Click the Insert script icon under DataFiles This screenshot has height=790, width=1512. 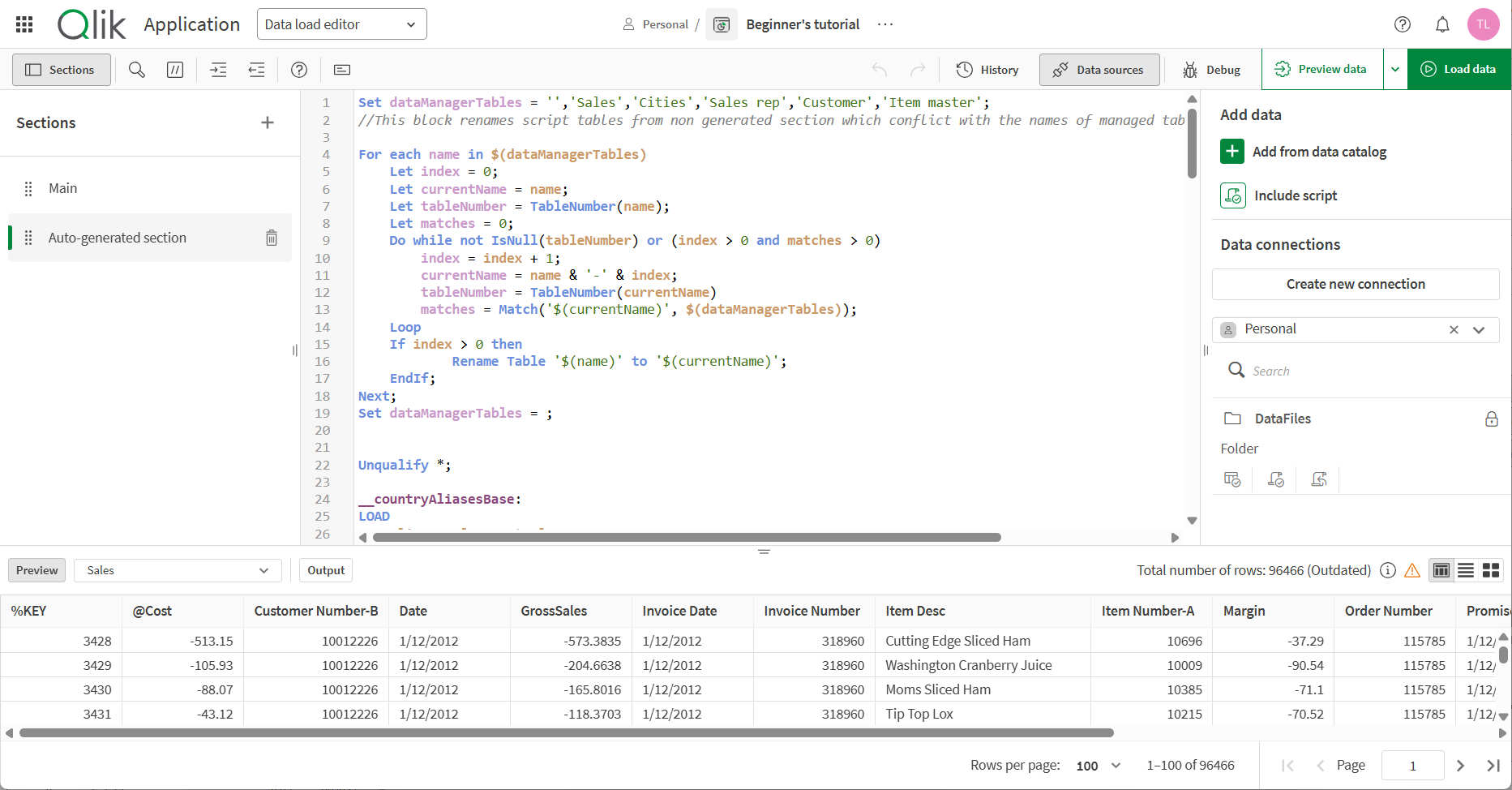1275,479
